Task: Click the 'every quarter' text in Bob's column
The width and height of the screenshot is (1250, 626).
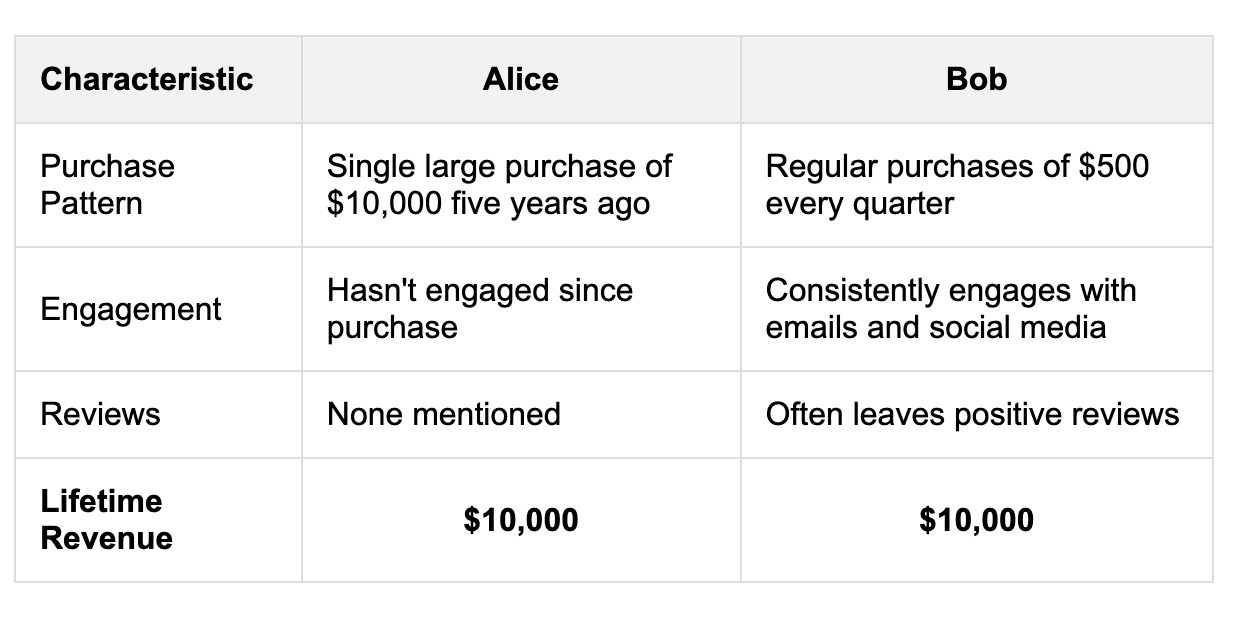Action: [x=860, y=204]
